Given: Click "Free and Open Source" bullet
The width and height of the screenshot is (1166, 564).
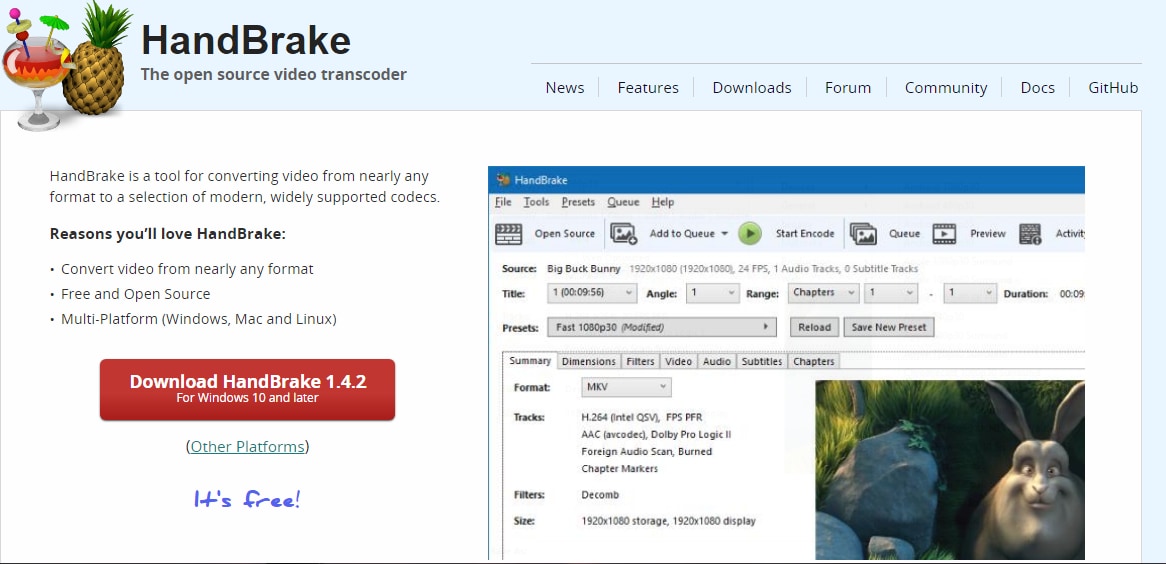Looking at the screenshot, I should click(x=135, y=294).
